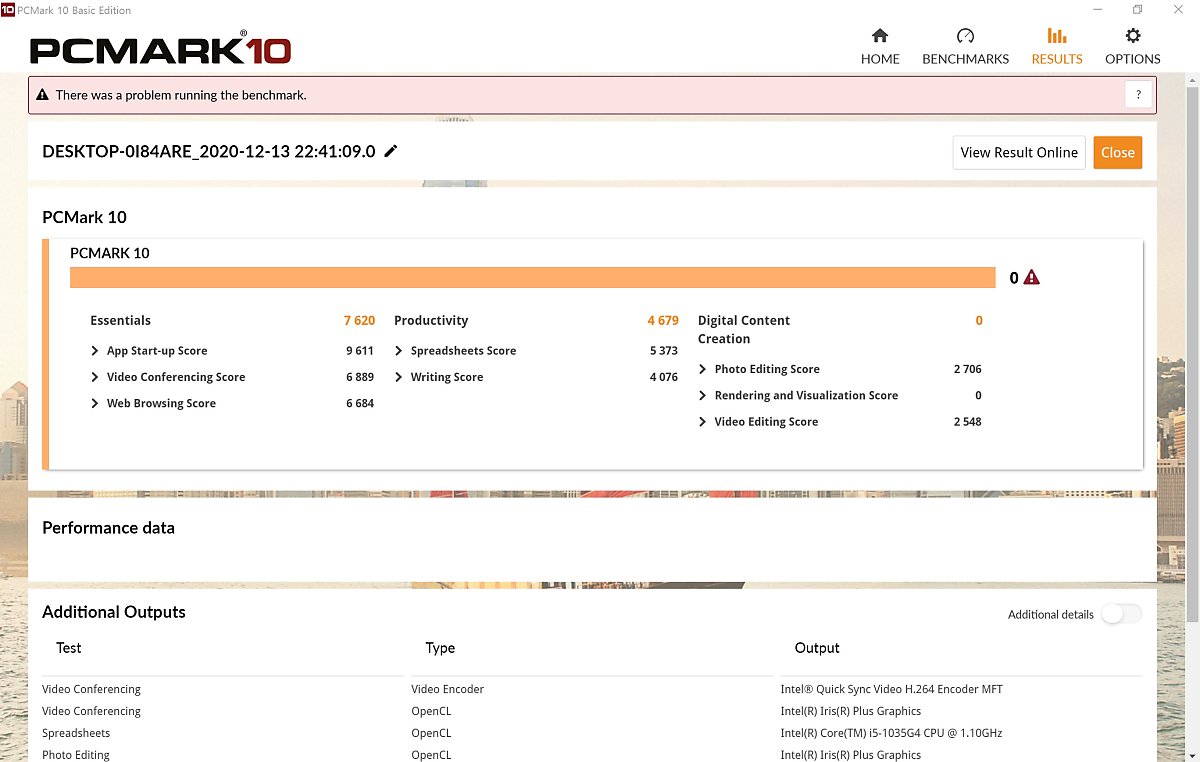
Task: Switch to the RESULTS tab
Action: (x=1057, y=47)
